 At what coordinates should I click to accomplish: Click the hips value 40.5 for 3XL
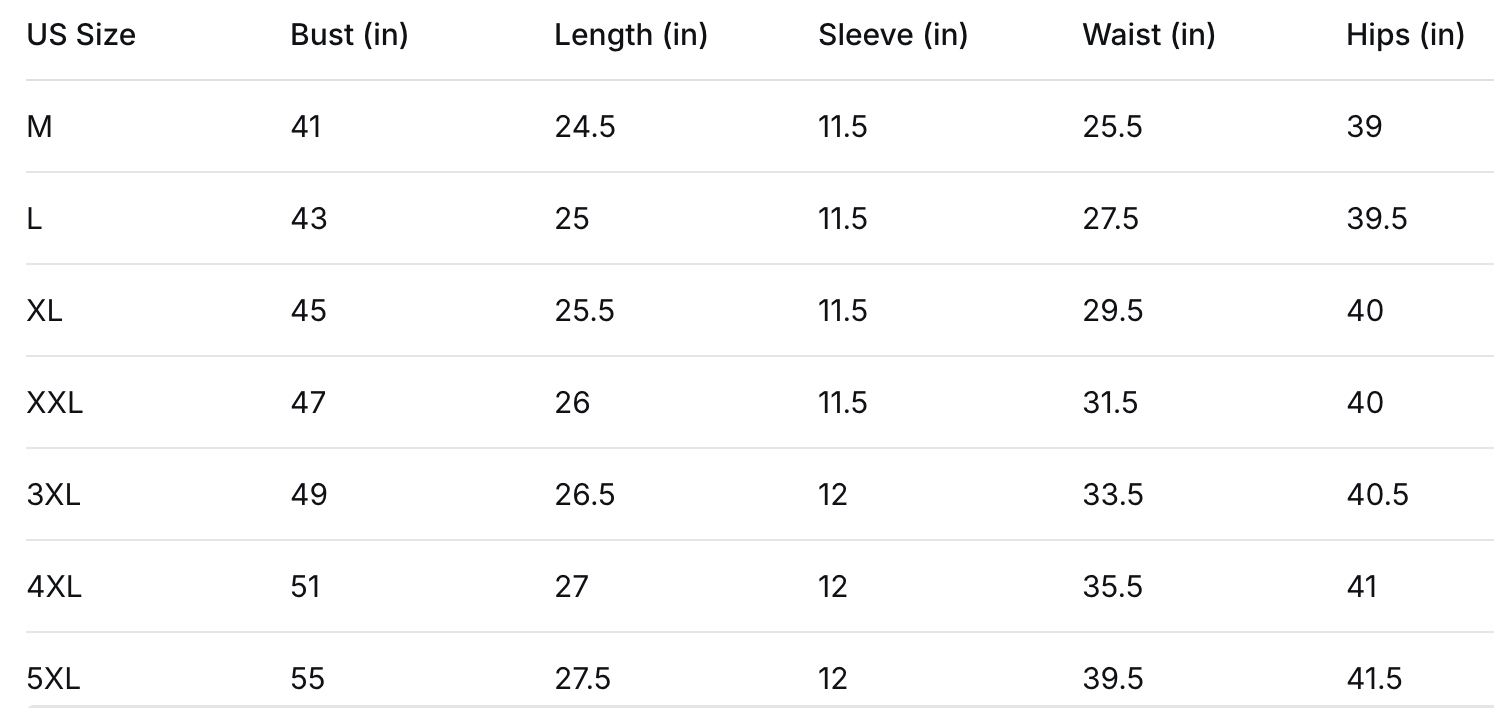pos(1377,495)
